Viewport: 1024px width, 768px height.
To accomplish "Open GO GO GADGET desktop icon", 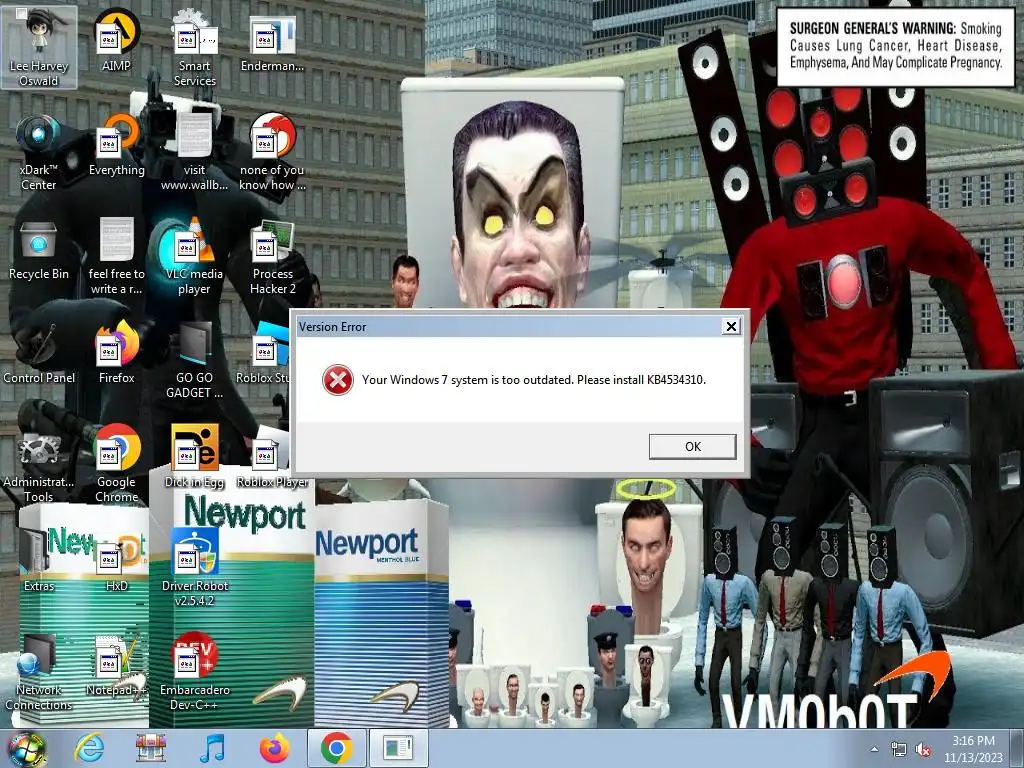I will point(194,360).
